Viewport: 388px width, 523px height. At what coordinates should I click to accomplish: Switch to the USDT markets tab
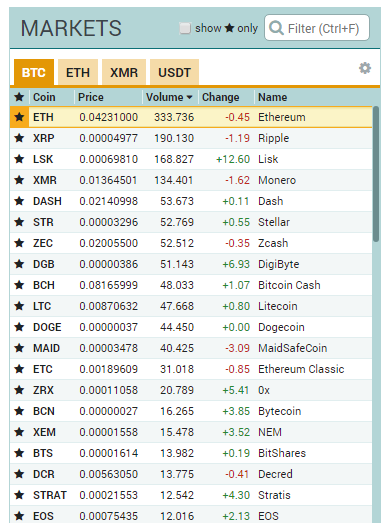[x=174, y=72]
